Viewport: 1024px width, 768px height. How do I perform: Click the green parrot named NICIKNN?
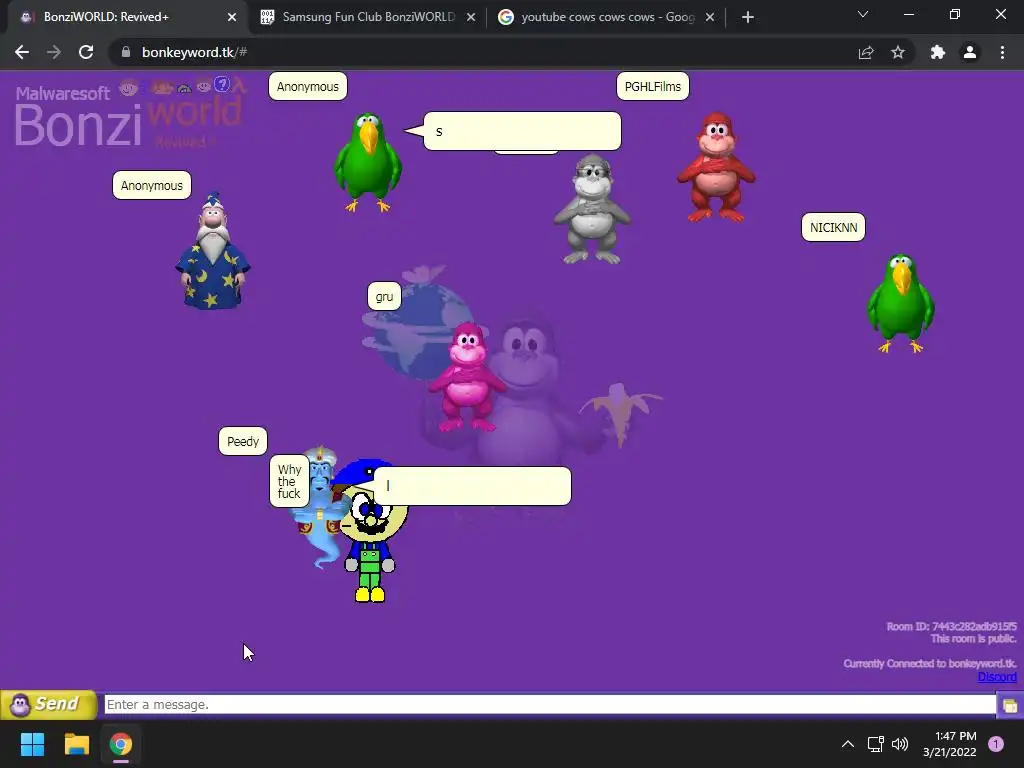(x=901, y=303)
